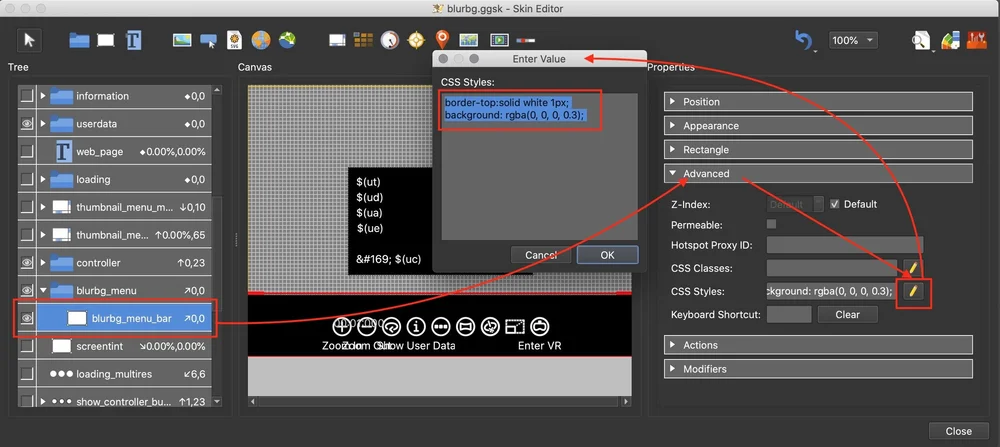Hide blurbg_menu_bar via its eye icon

click(26, 318)
